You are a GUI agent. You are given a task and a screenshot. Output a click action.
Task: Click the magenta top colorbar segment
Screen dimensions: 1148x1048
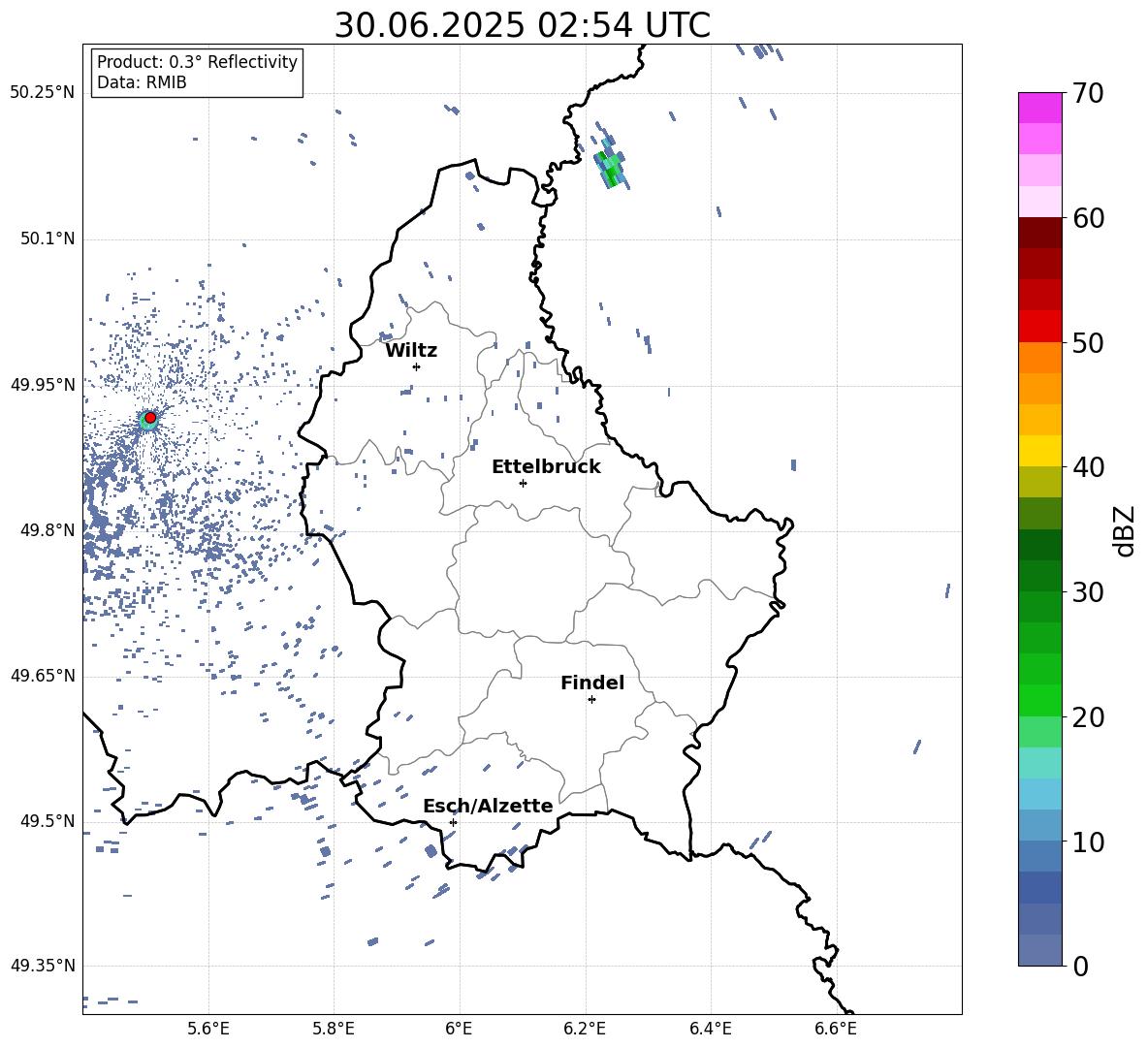pos(1039,108)
